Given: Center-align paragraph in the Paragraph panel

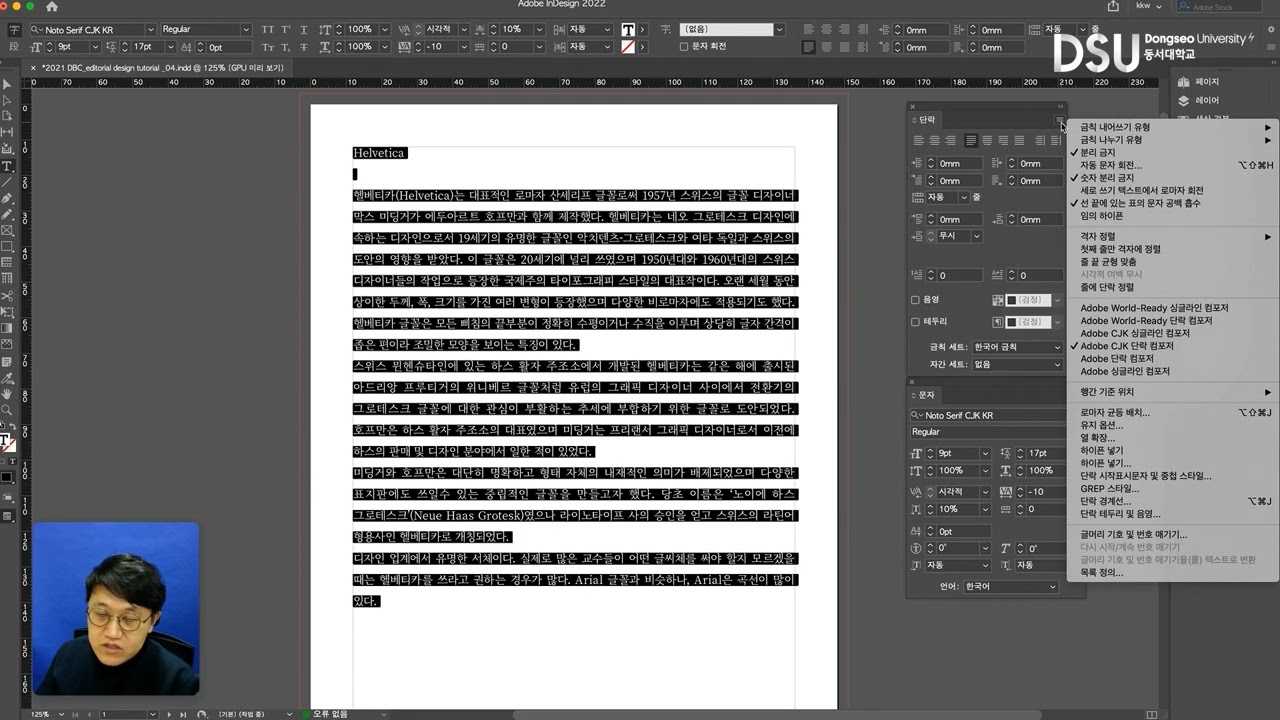Looking at the screenshot, I should tap(935, 141).
